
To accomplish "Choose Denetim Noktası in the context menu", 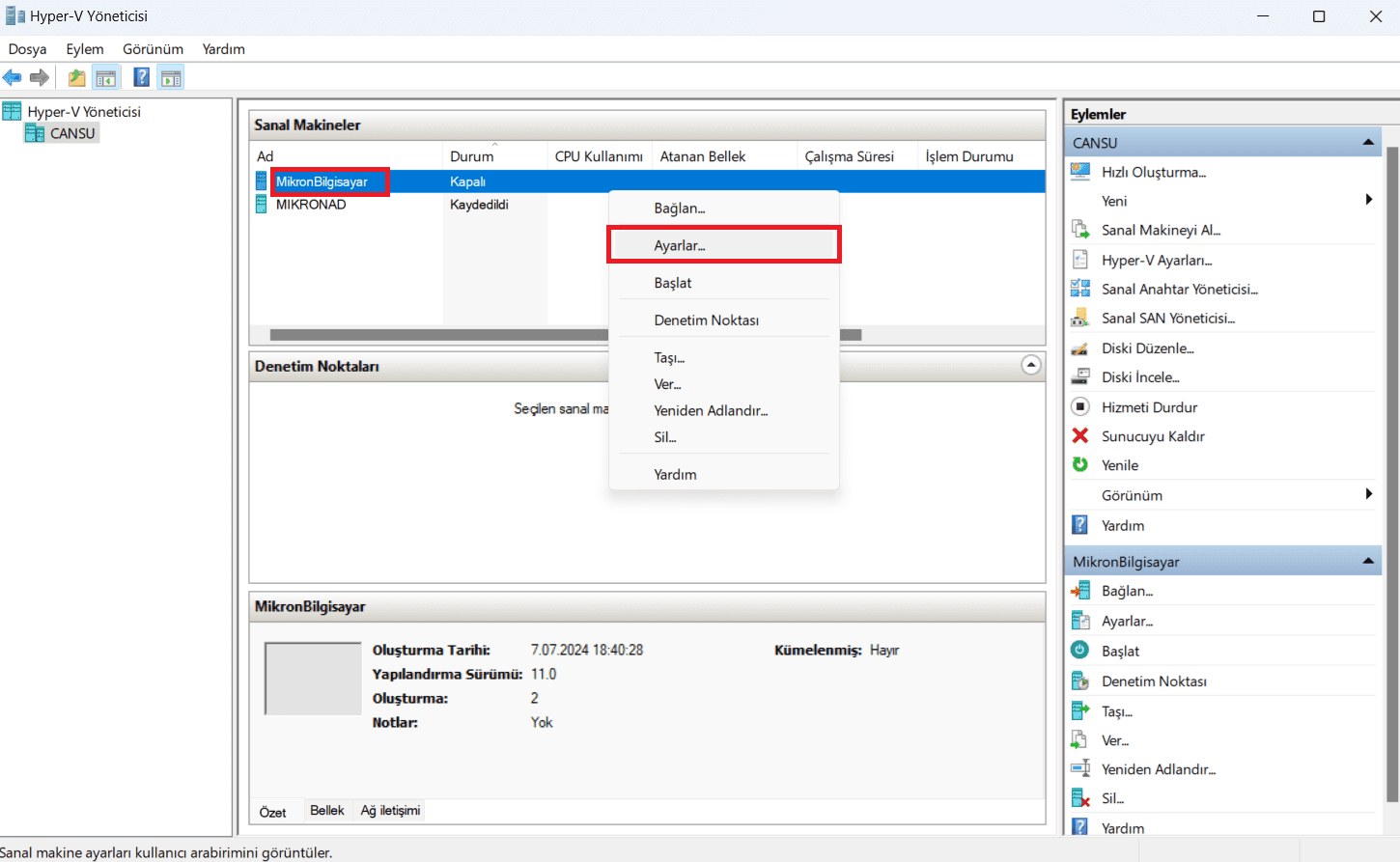I will (x=724, y=320).
